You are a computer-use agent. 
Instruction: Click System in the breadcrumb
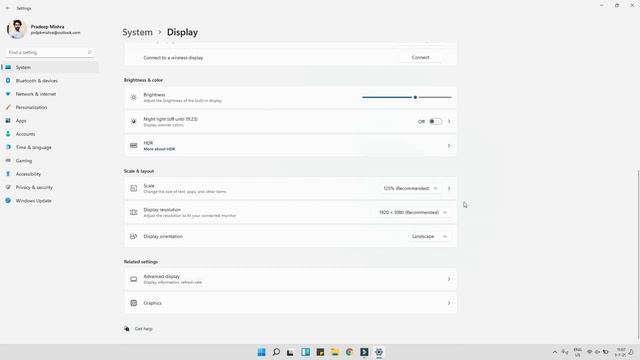[138, 32]
